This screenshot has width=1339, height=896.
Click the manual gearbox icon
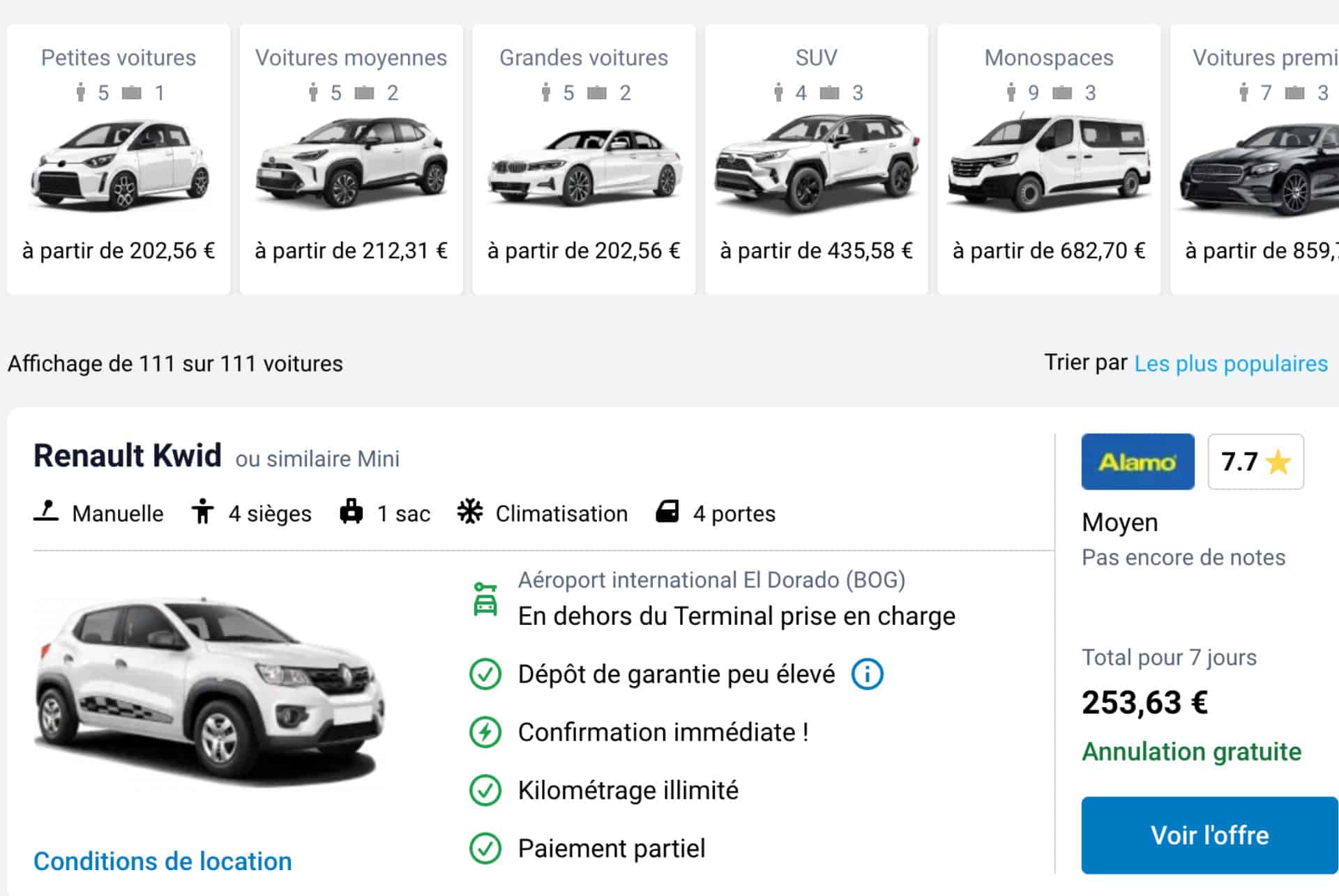(x=46, y=512)
